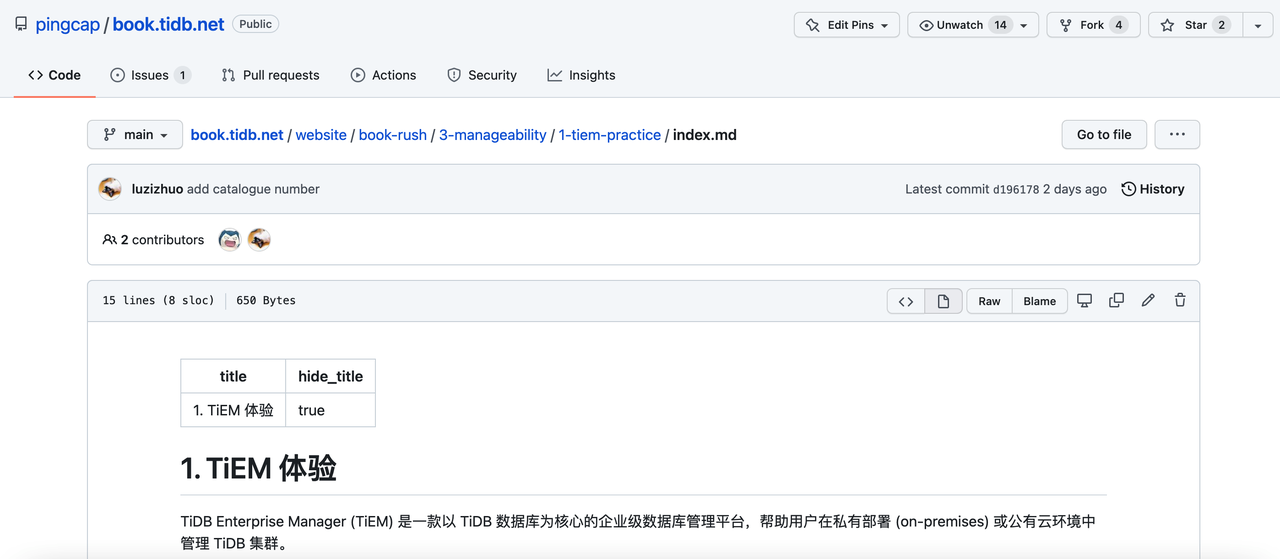
Task: Open the pingcap owner link
Action: (67, 24)
